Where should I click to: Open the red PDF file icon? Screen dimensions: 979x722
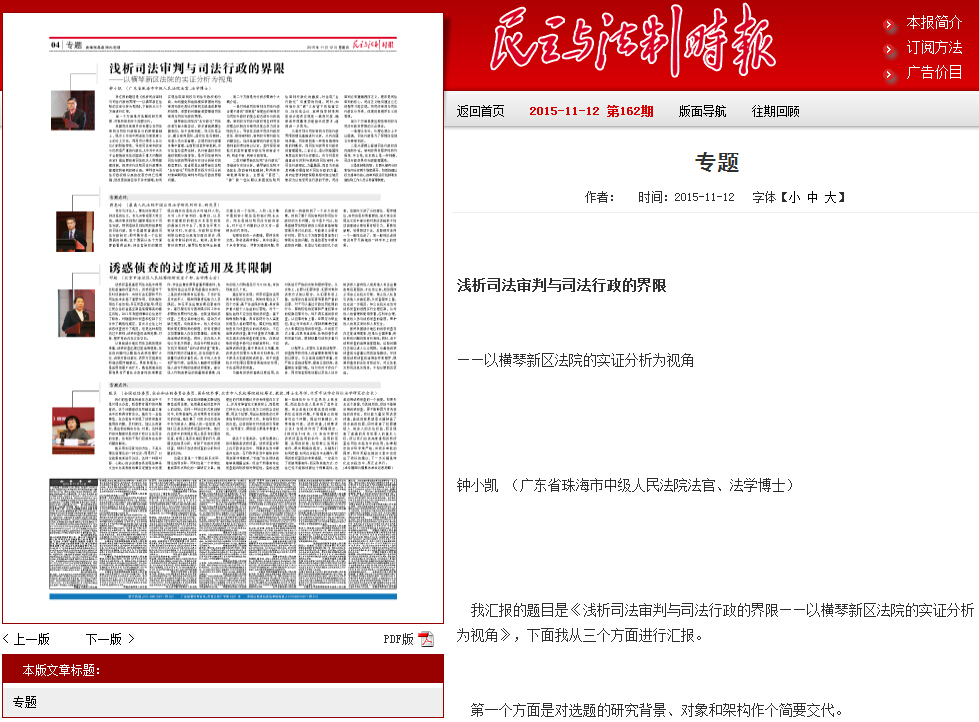tap(426, 640)
